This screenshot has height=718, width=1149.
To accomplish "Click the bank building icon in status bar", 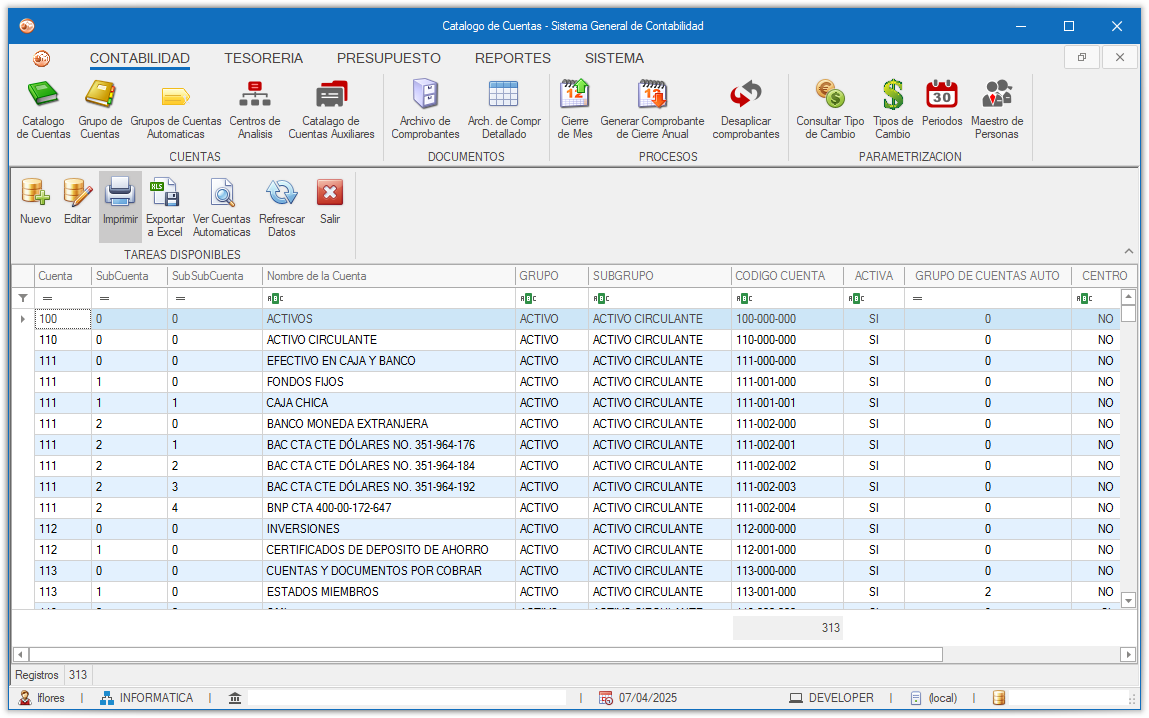I will [x=234, y=698].
